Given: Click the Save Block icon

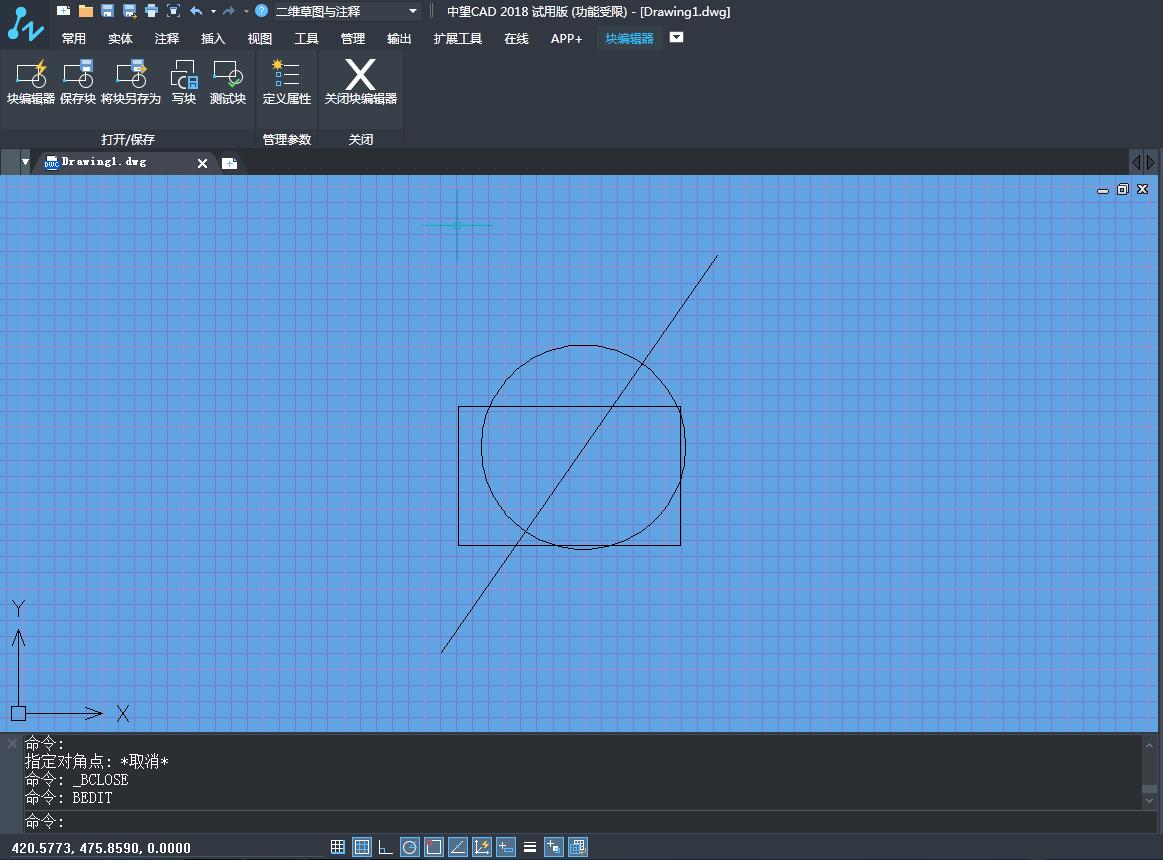Looking at the screenshot, I should click(x=77, y=82).
